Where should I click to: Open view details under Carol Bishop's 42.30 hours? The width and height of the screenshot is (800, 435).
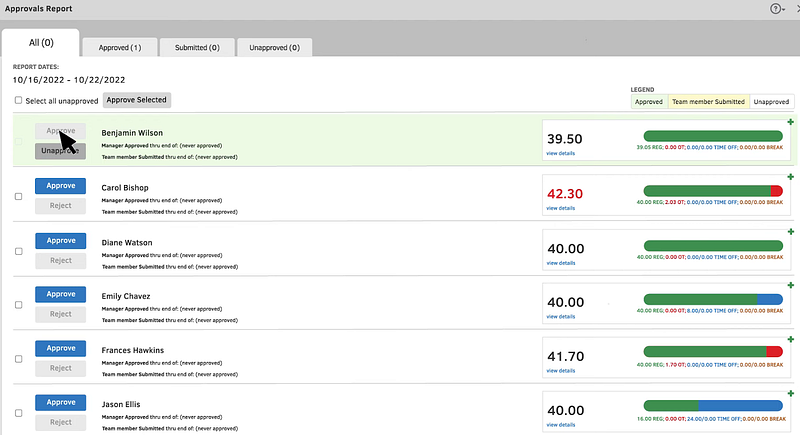[560, 208]
